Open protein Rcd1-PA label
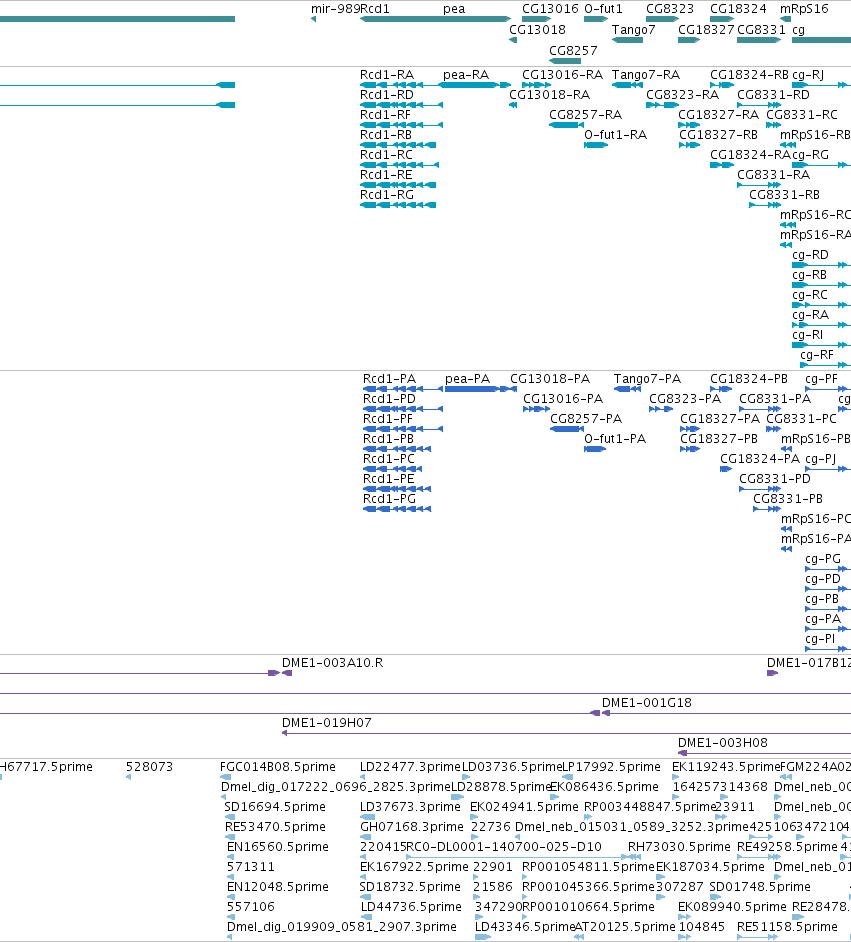The width and height of the screenshot is (851, 942). (x=389, y=379)
